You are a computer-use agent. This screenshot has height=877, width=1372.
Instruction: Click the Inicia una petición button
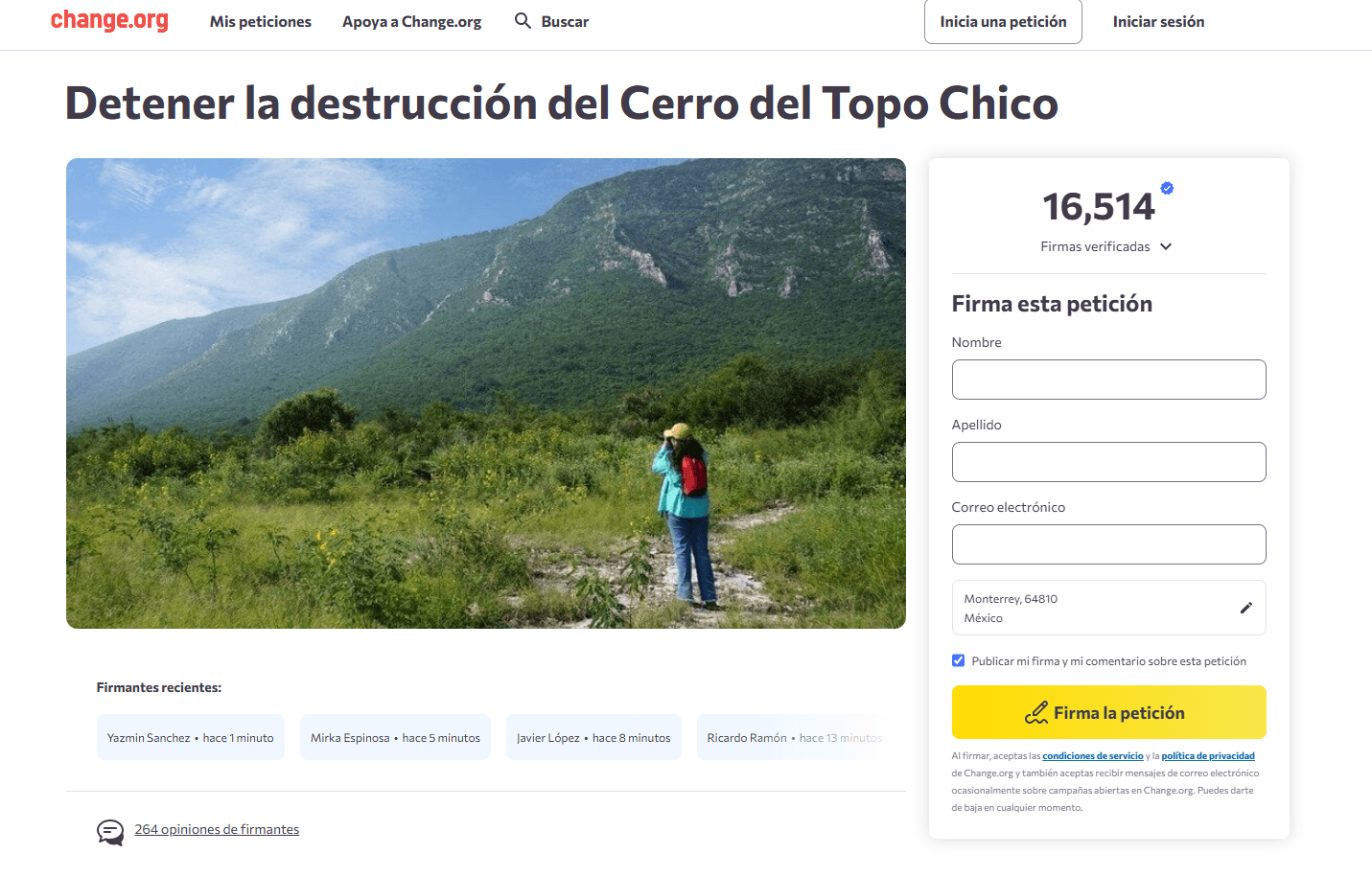pyautogui.click(x=1003, y=21)
